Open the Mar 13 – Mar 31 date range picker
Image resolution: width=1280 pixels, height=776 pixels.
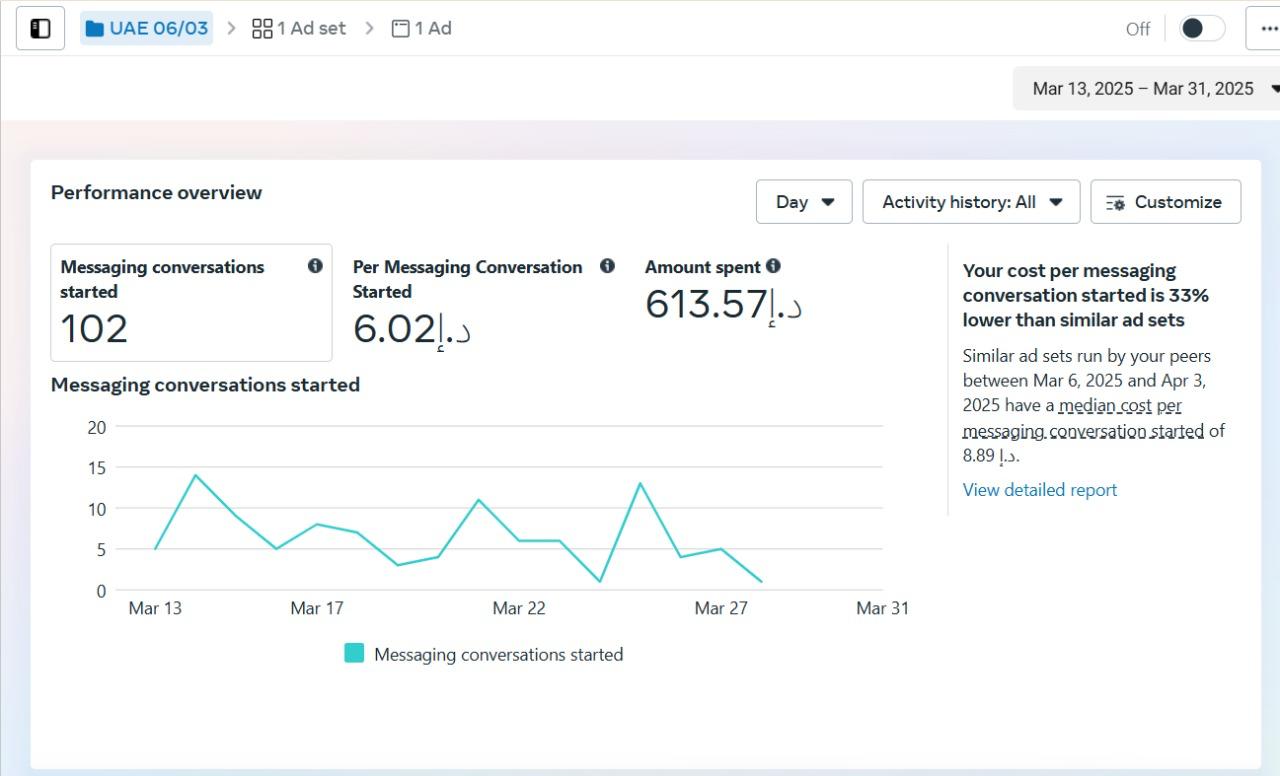click(x=1147, y=89)
